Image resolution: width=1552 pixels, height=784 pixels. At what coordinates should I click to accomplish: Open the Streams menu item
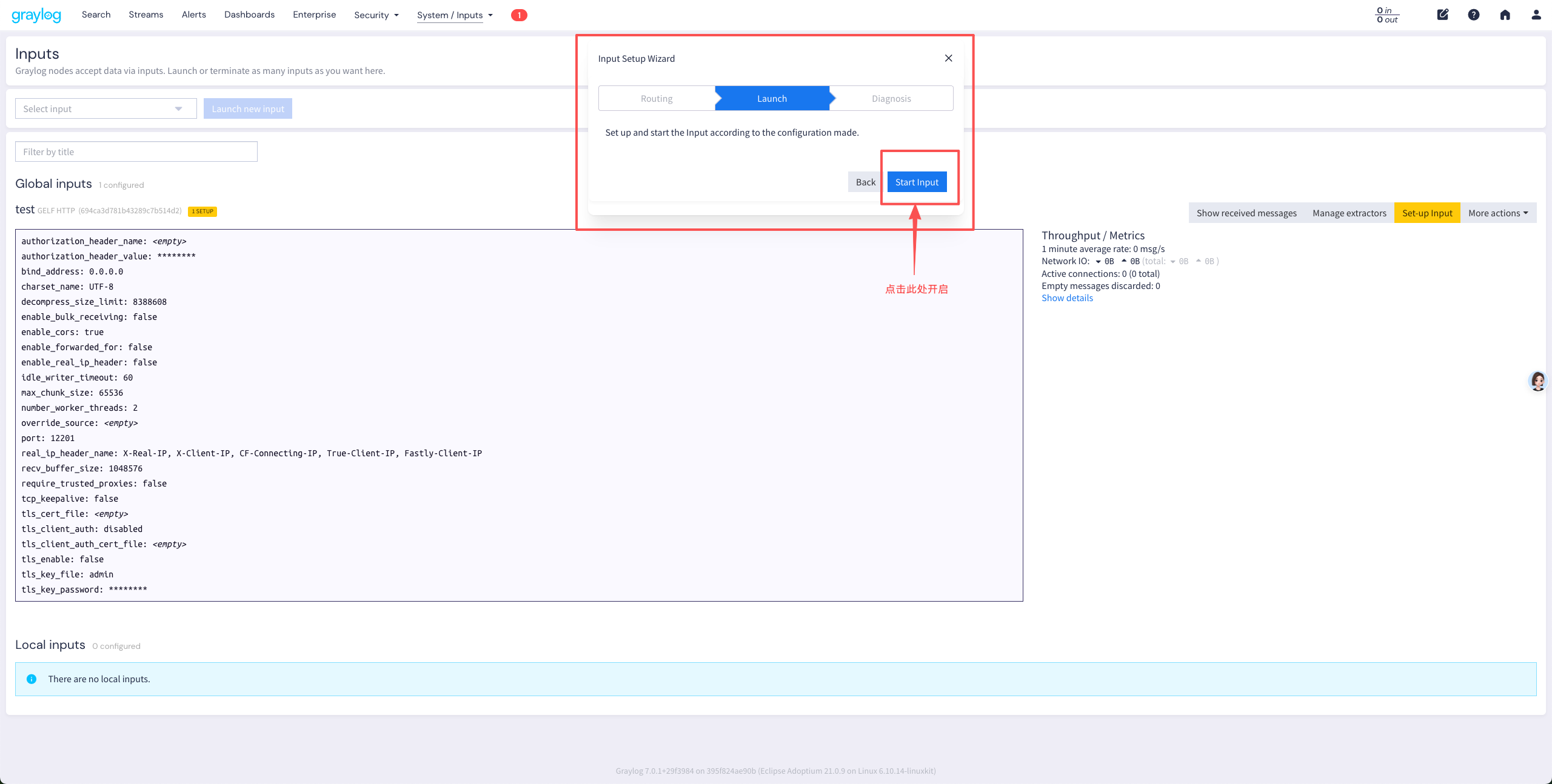[x=146, y=15]
